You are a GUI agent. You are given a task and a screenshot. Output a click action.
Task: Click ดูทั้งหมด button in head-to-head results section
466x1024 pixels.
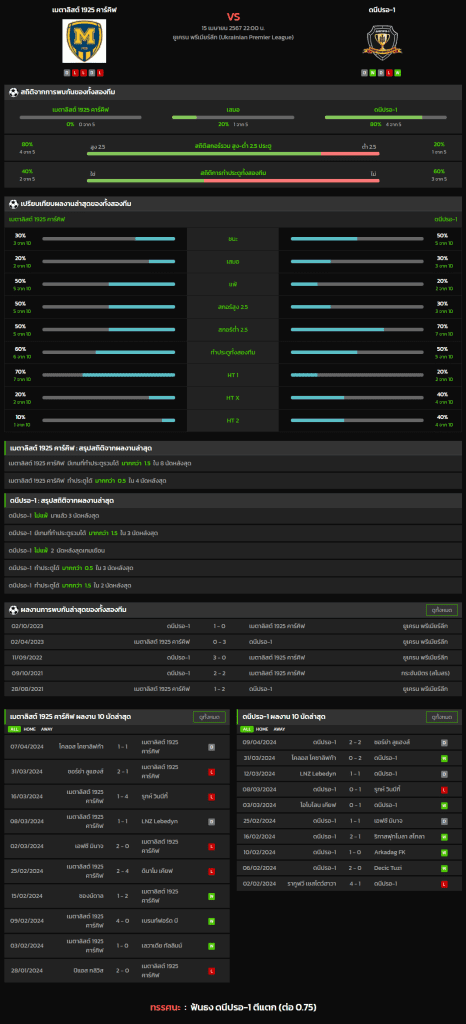pos(442,610)
